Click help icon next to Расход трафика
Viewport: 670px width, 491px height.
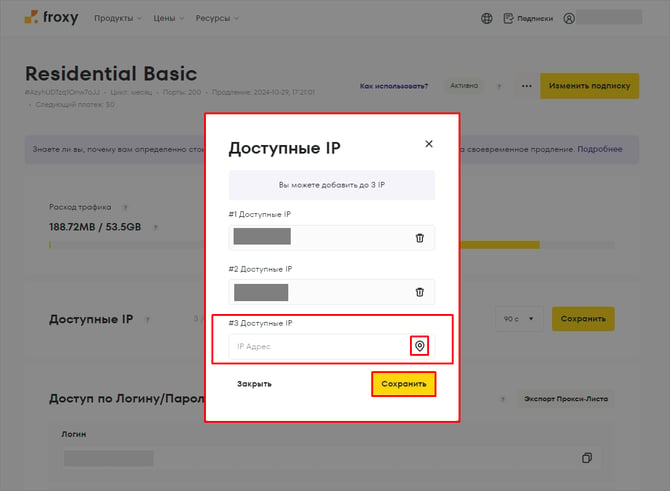125,208
